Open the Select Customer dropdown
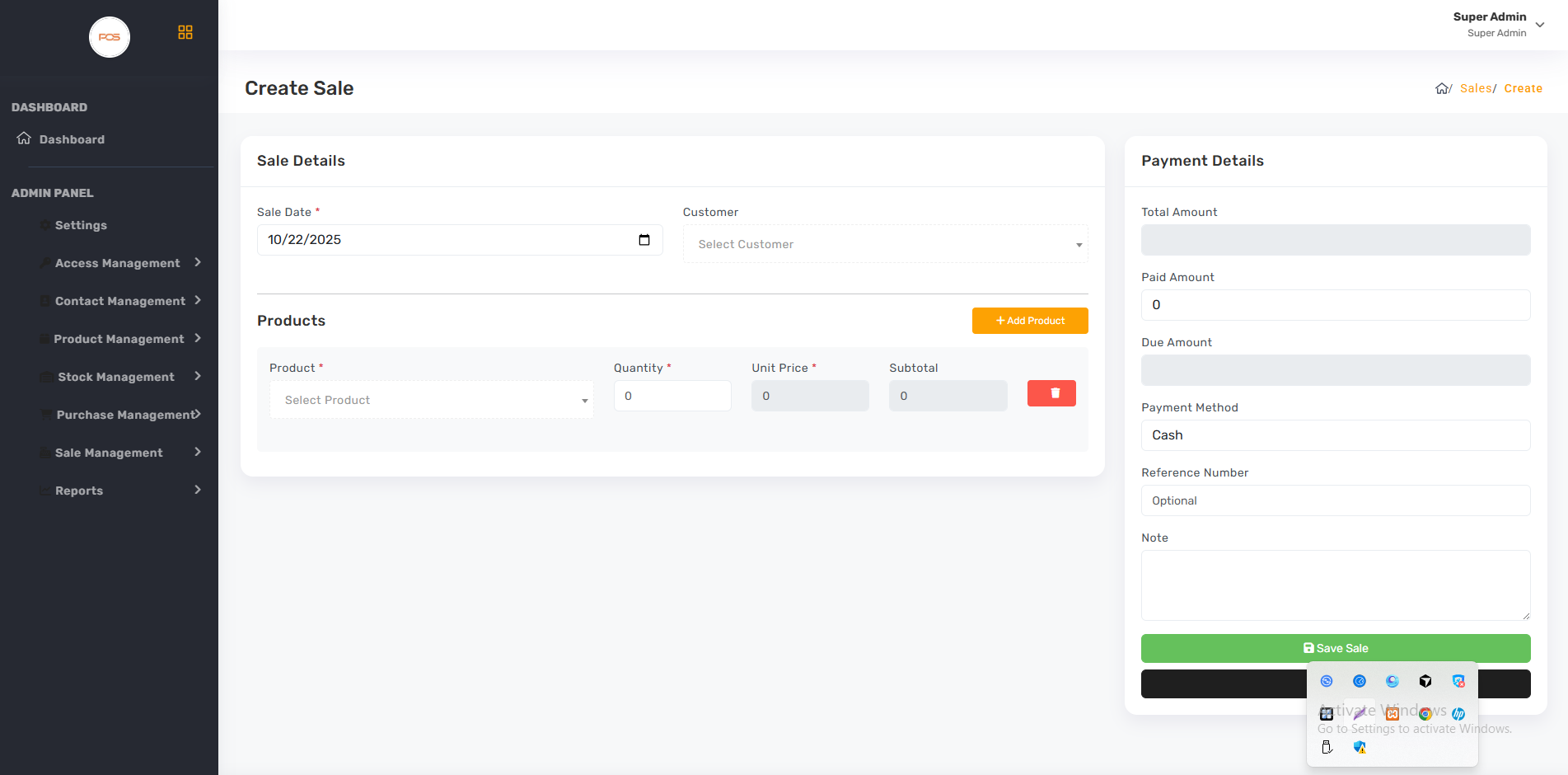This screenshot has height=775, width=1568. (x=885, y=244)
